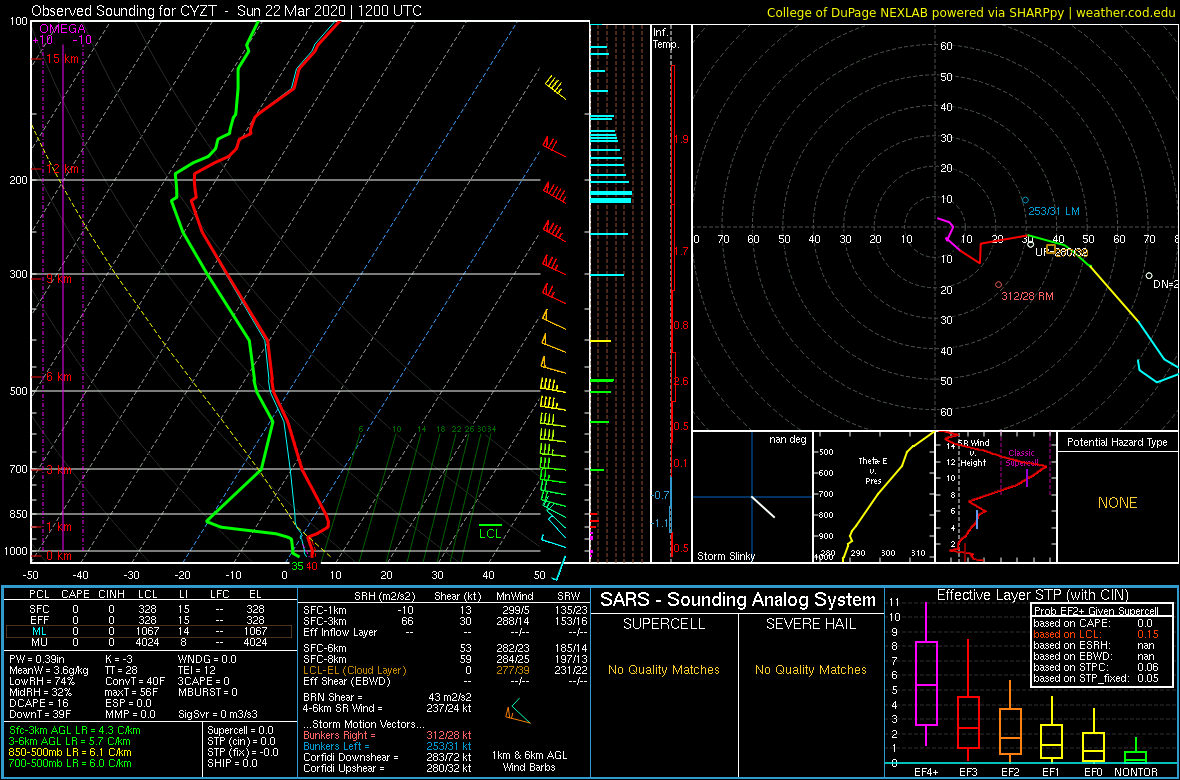Click the SARS - Sounding Analog System heading
1180x780 pixels.
pos(738,600)
